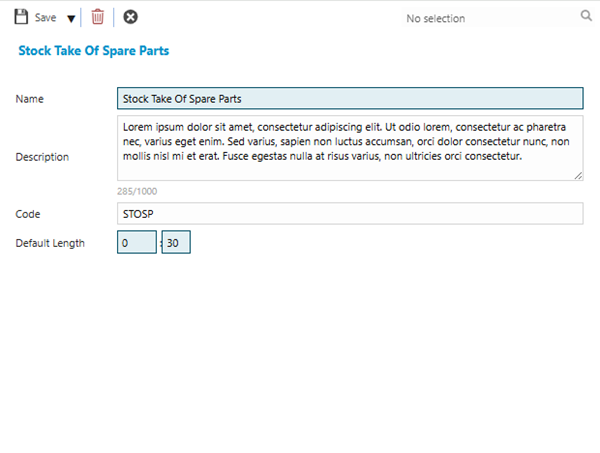Click the Save text button

click(x=45, y=18)
